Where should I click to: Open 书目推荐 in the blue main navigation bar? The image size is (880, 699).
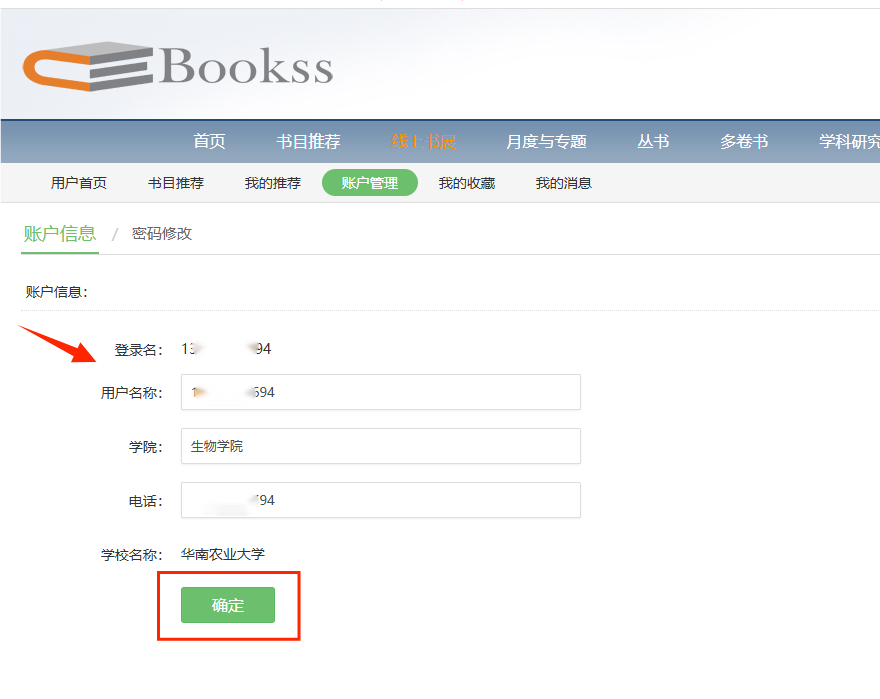point(308,141)
